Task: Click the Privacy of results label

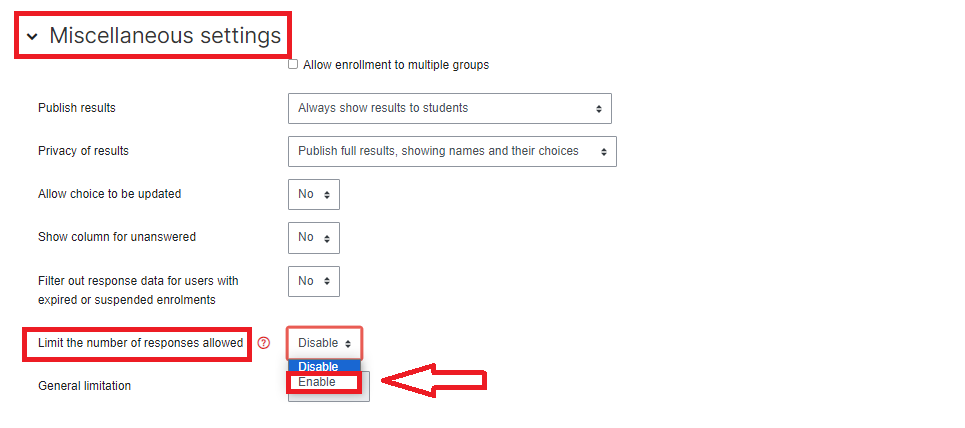Action: [83, 151]
